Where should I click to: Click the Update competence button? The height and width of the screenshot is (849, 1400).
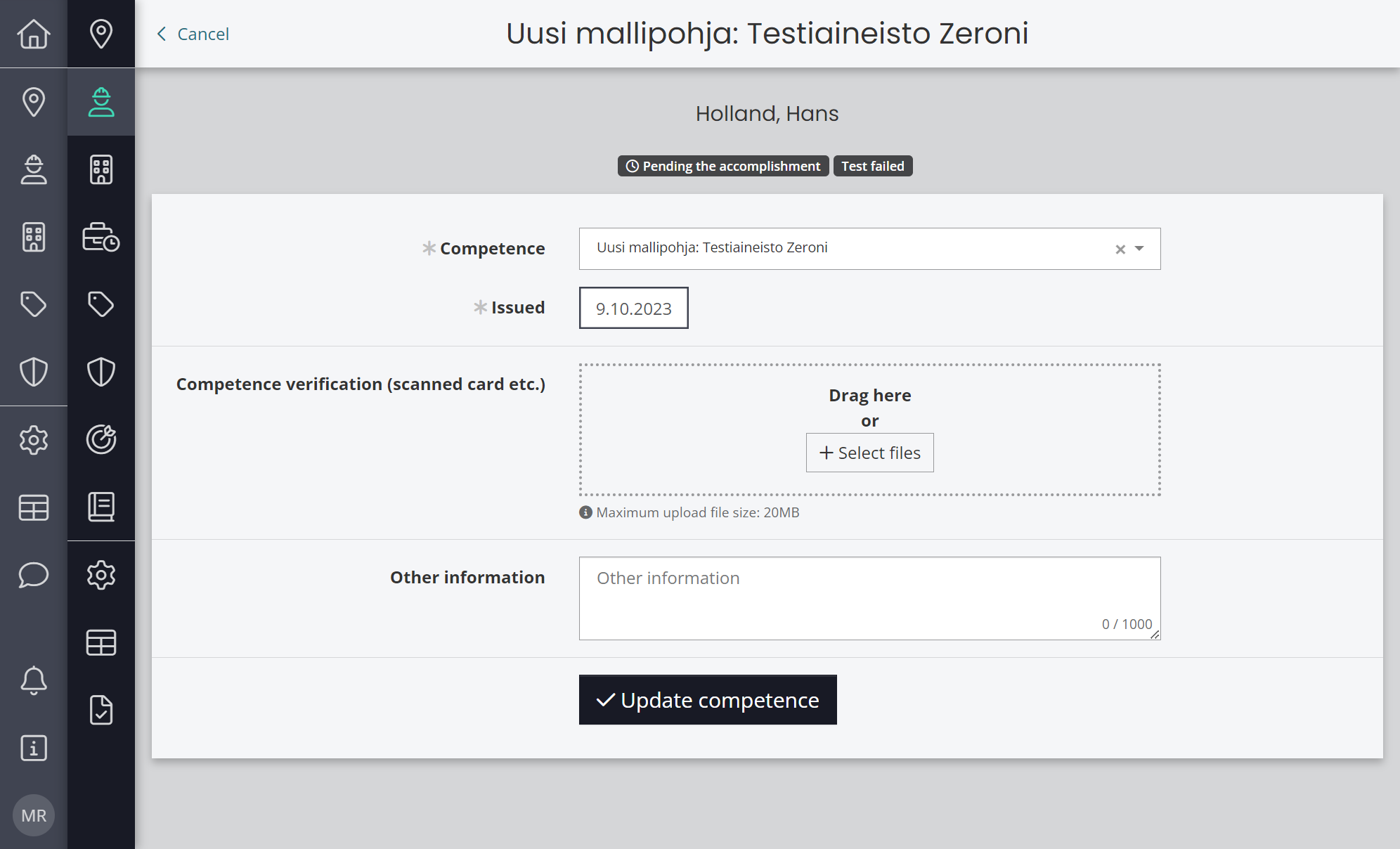(708, 700)
